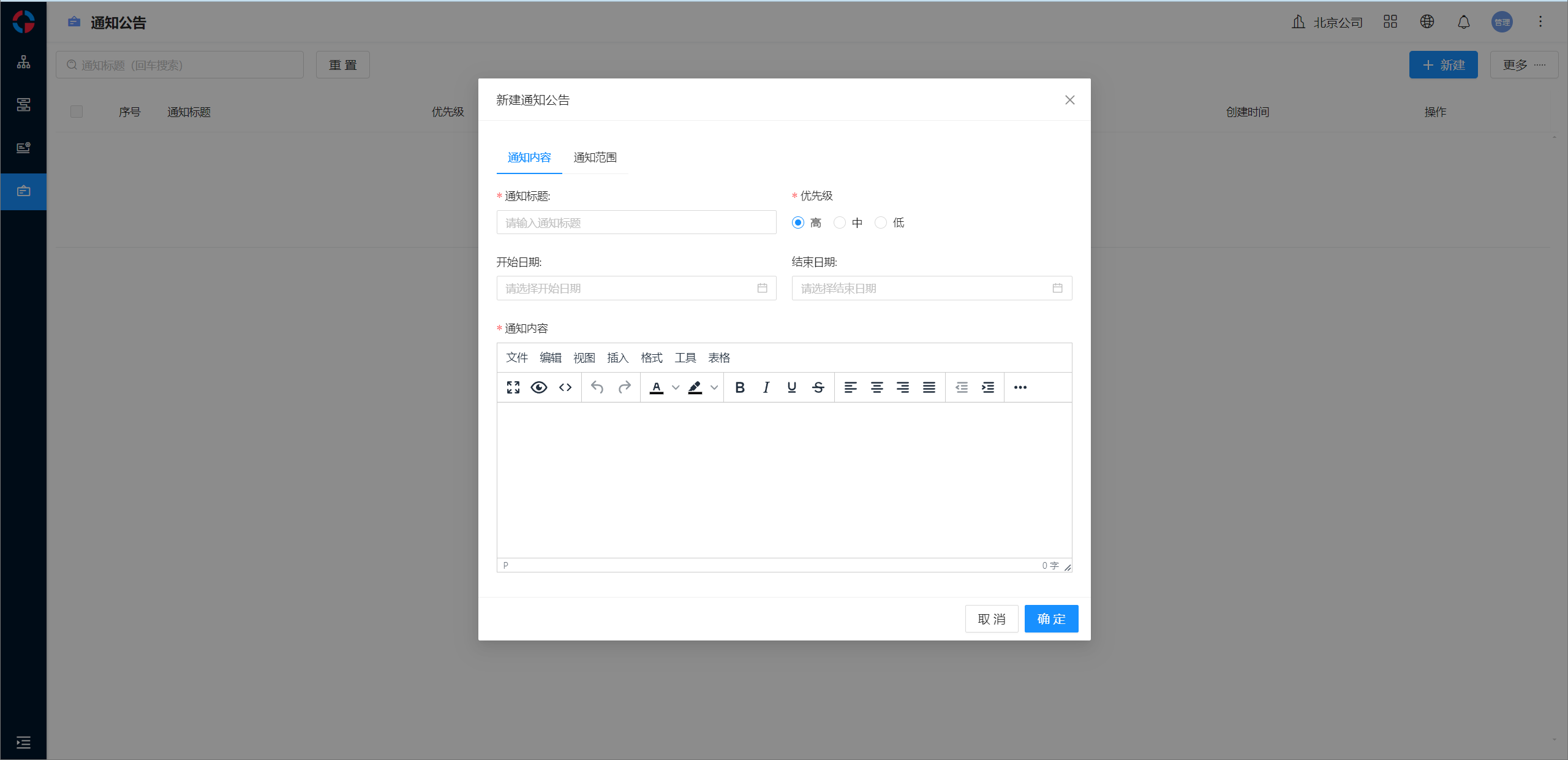Click the 取消 button
1568x760 pixels.
click(992, 619)
